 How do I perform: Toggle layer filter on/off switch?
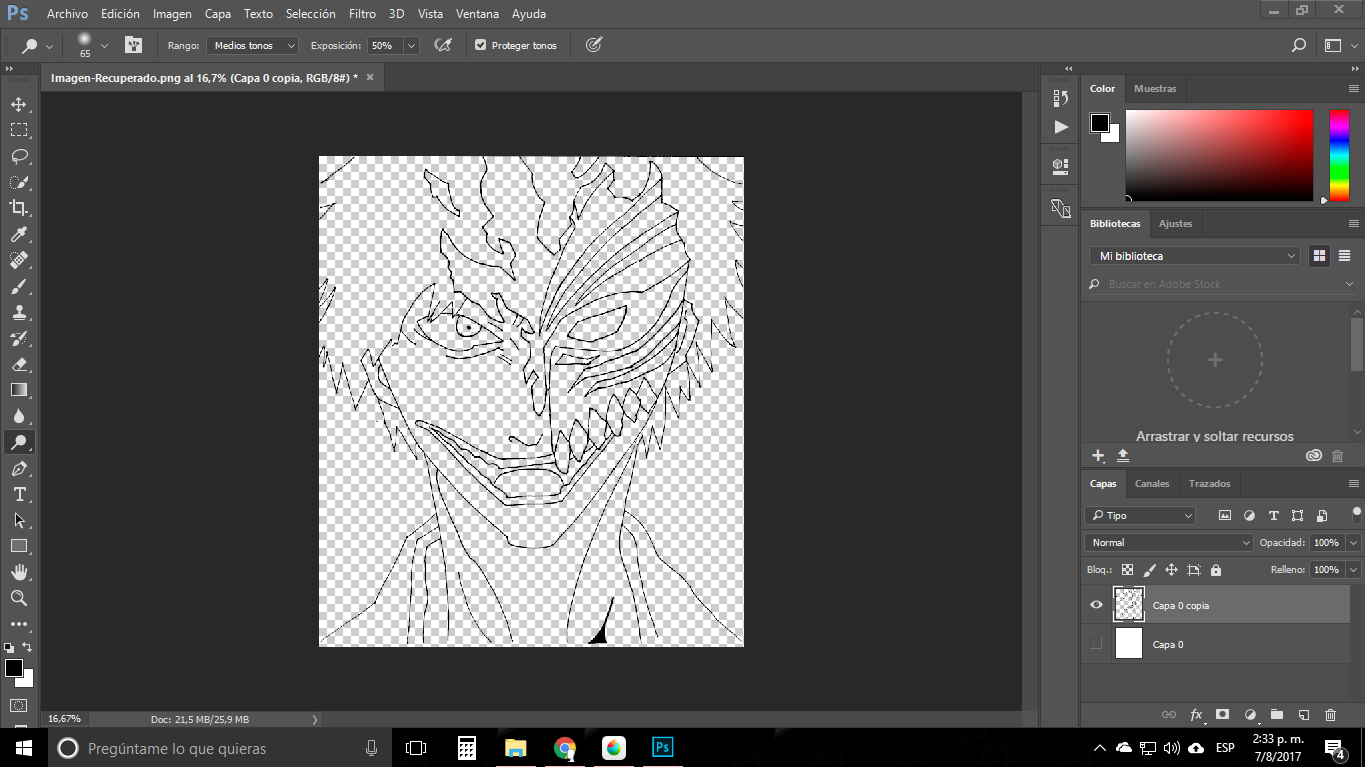point(1357,514)
